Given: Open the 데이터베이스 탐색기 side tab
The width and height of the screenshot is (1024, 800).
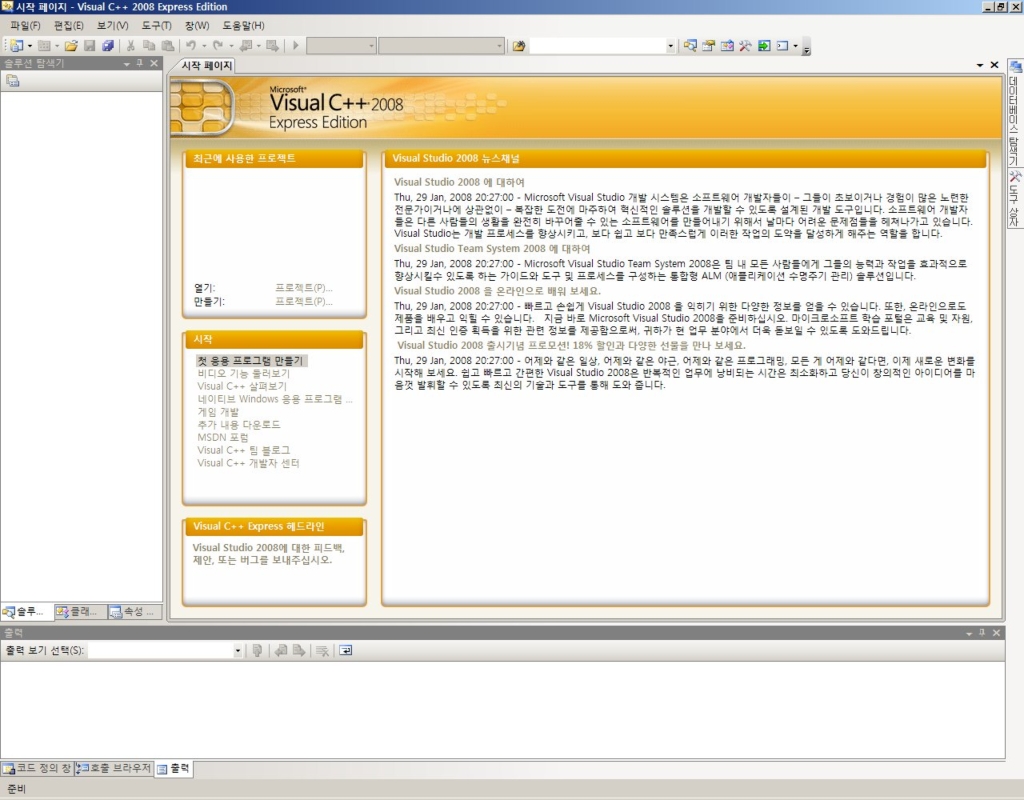Looking at the screenshot, I should (x=1014, y=114).
